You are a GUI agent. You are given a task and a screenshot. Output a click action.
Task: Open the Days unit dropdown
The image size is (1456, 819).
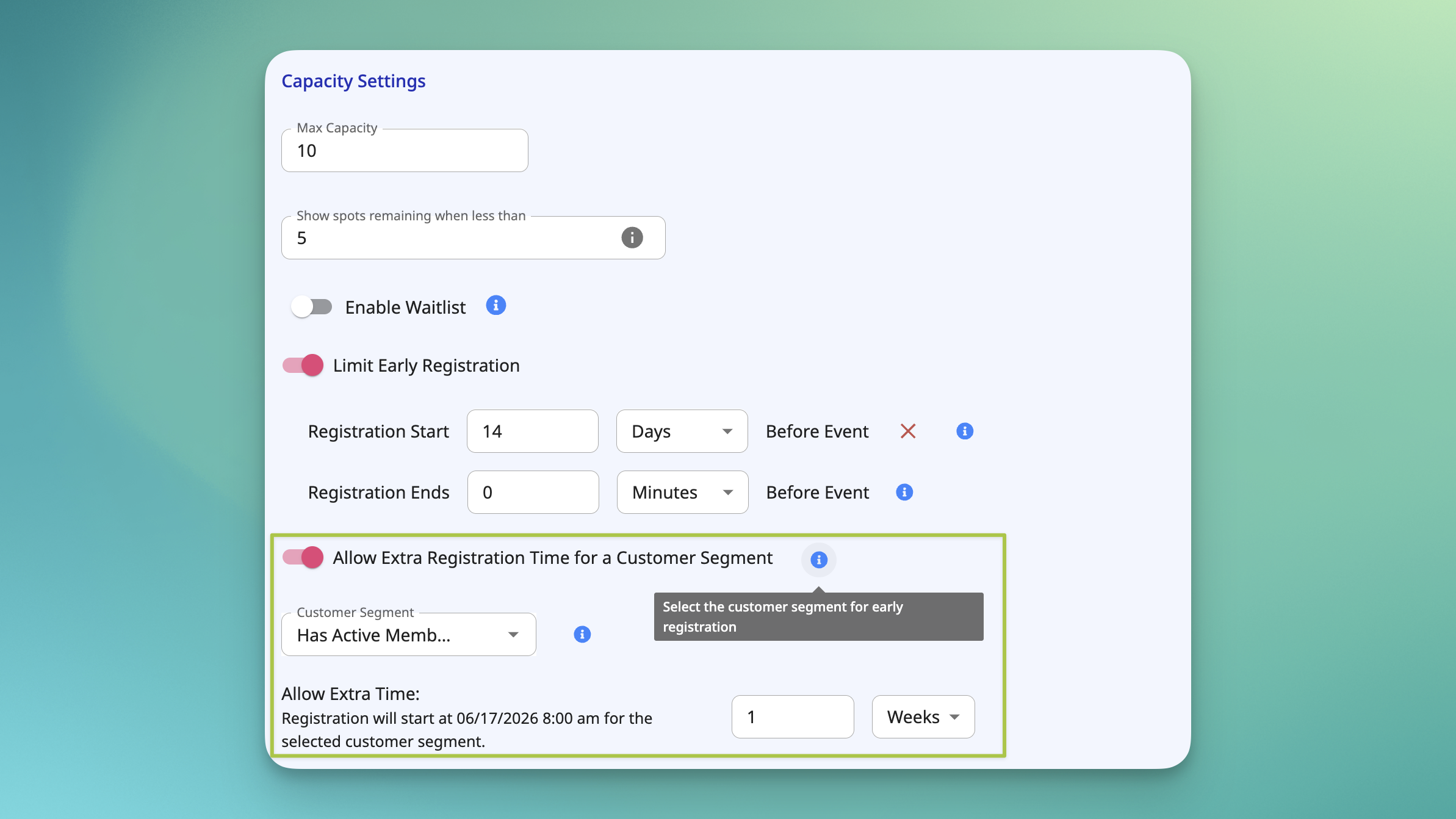point(682,431)
